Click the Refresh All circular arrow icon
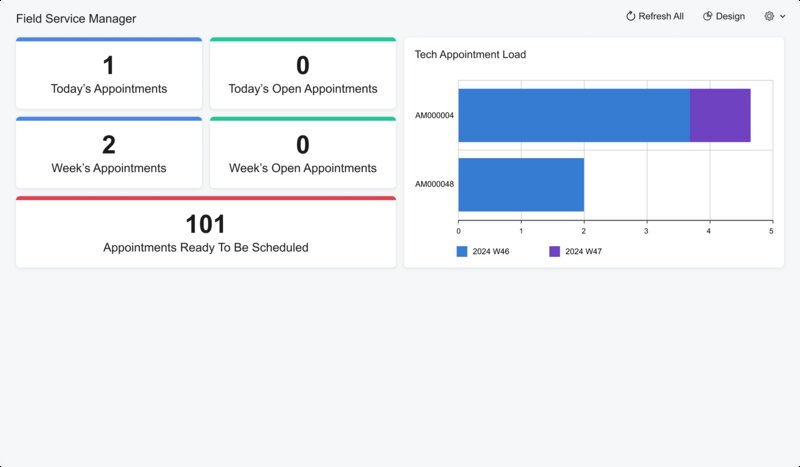This screenshot has width=800, height=467. [x=631, y=16]
